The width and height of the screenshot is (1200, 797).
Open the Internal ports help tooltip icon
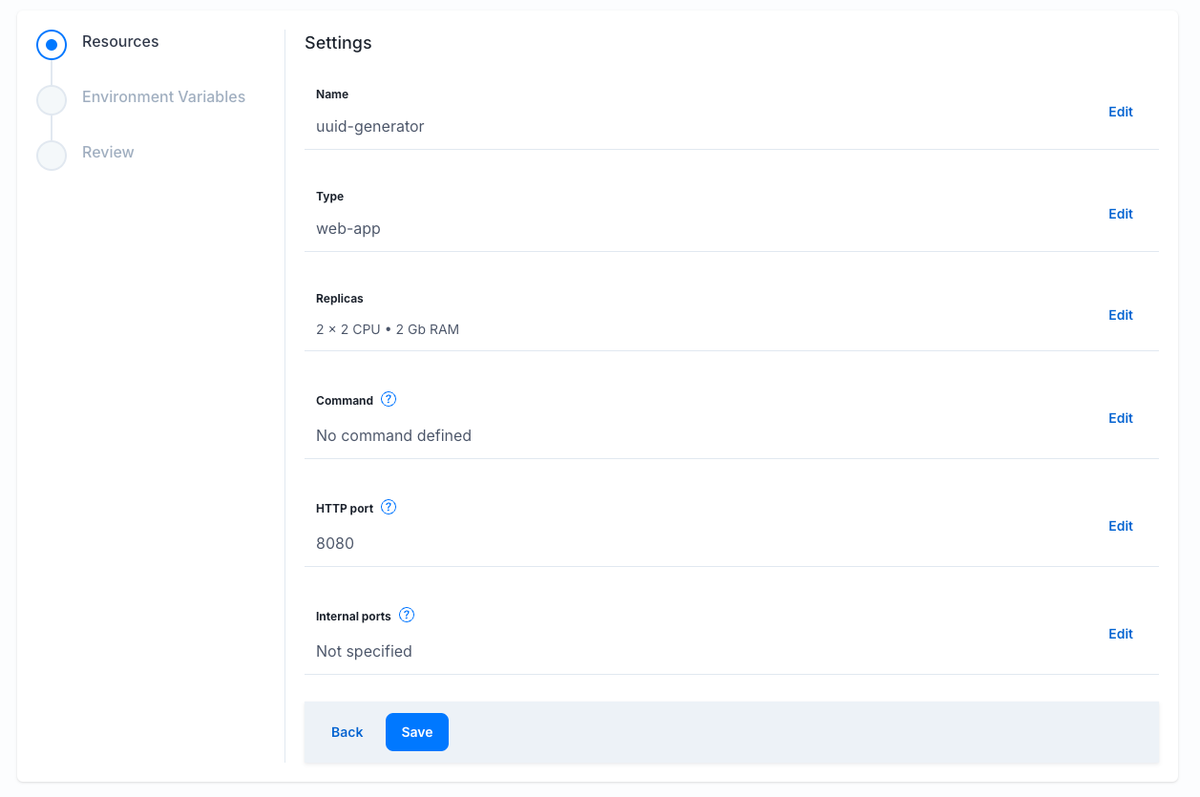(x=406, y=615)
